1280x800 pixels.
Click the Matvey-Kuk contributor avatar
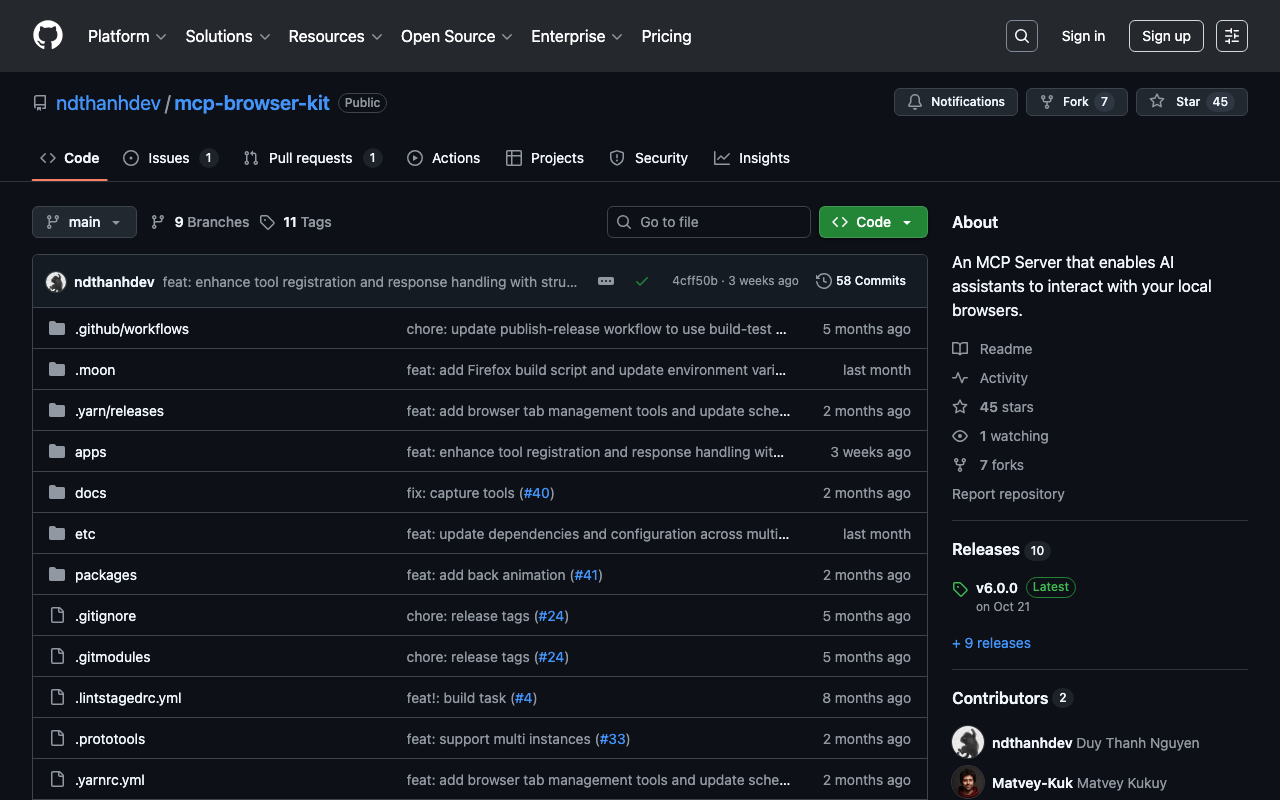coord(968,782)
